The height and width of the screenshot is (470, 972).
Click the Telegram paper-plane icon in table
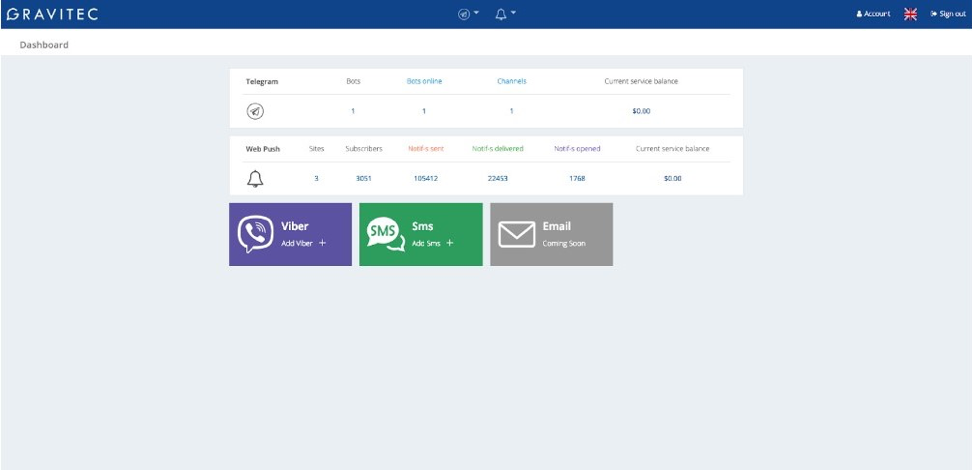click(x=255, y=111)
